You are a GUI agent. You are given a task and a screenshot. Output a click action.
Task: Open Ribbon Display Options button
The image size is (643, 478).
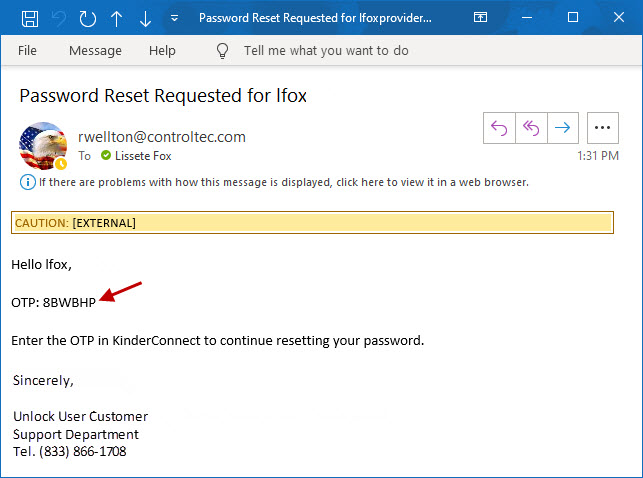point(481,18)
